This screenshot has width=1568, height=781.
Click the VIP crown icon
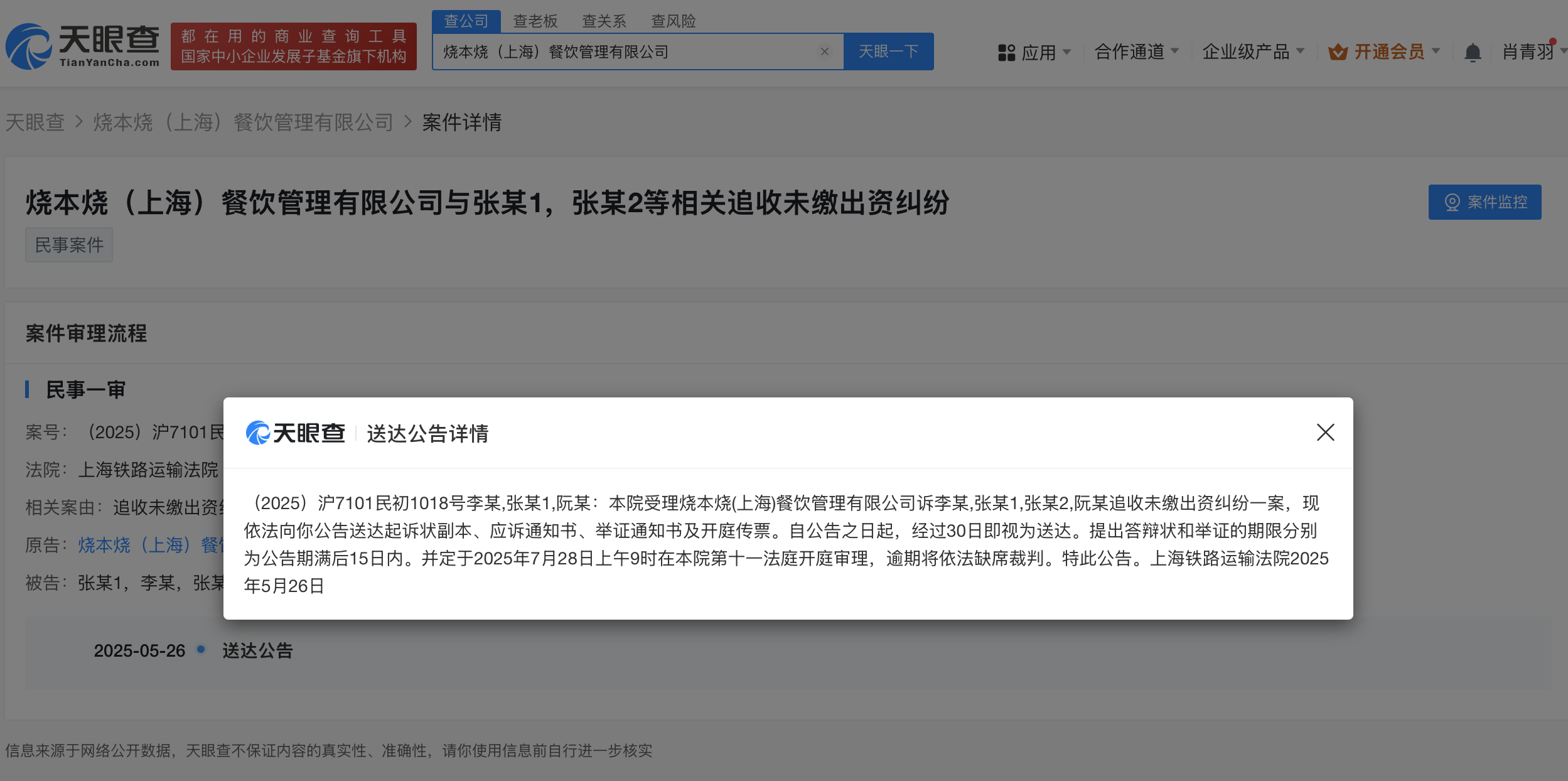pos(1338,52)
